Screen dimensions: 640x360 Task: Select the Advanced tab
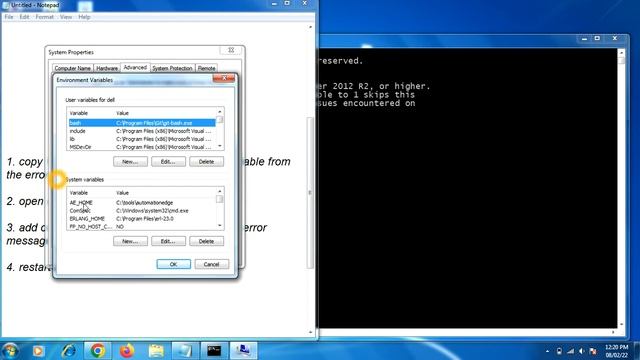click(x=135, y=67)
